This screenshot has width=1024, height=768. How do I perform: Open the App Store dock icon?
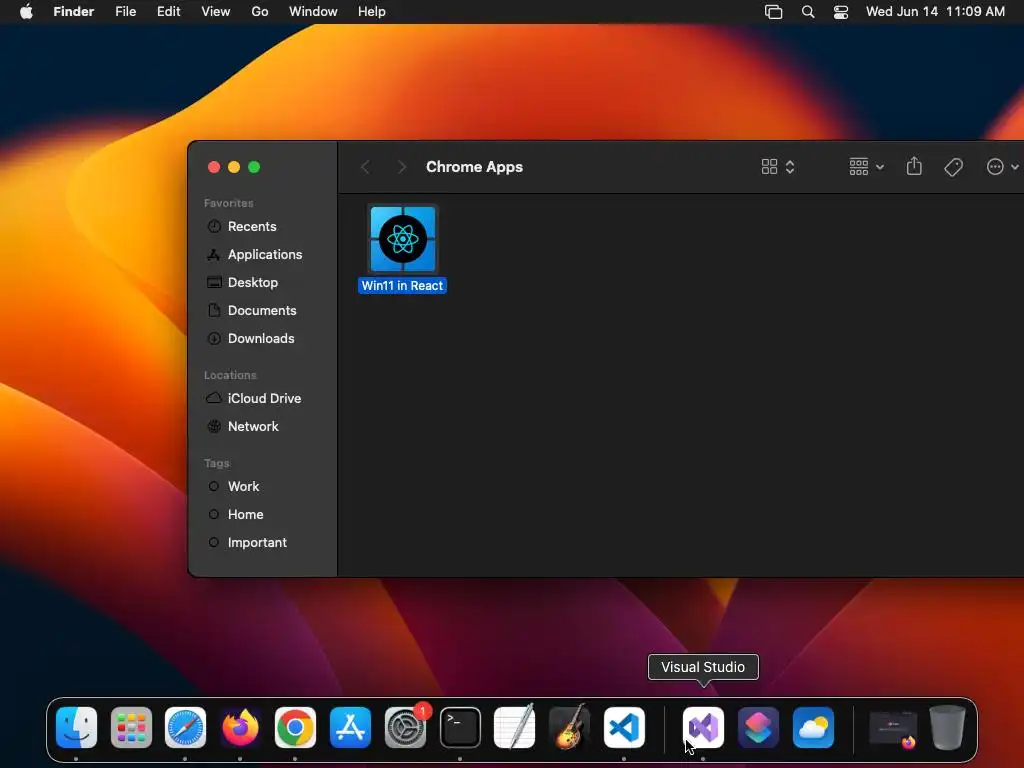click(x=350, y=728)
